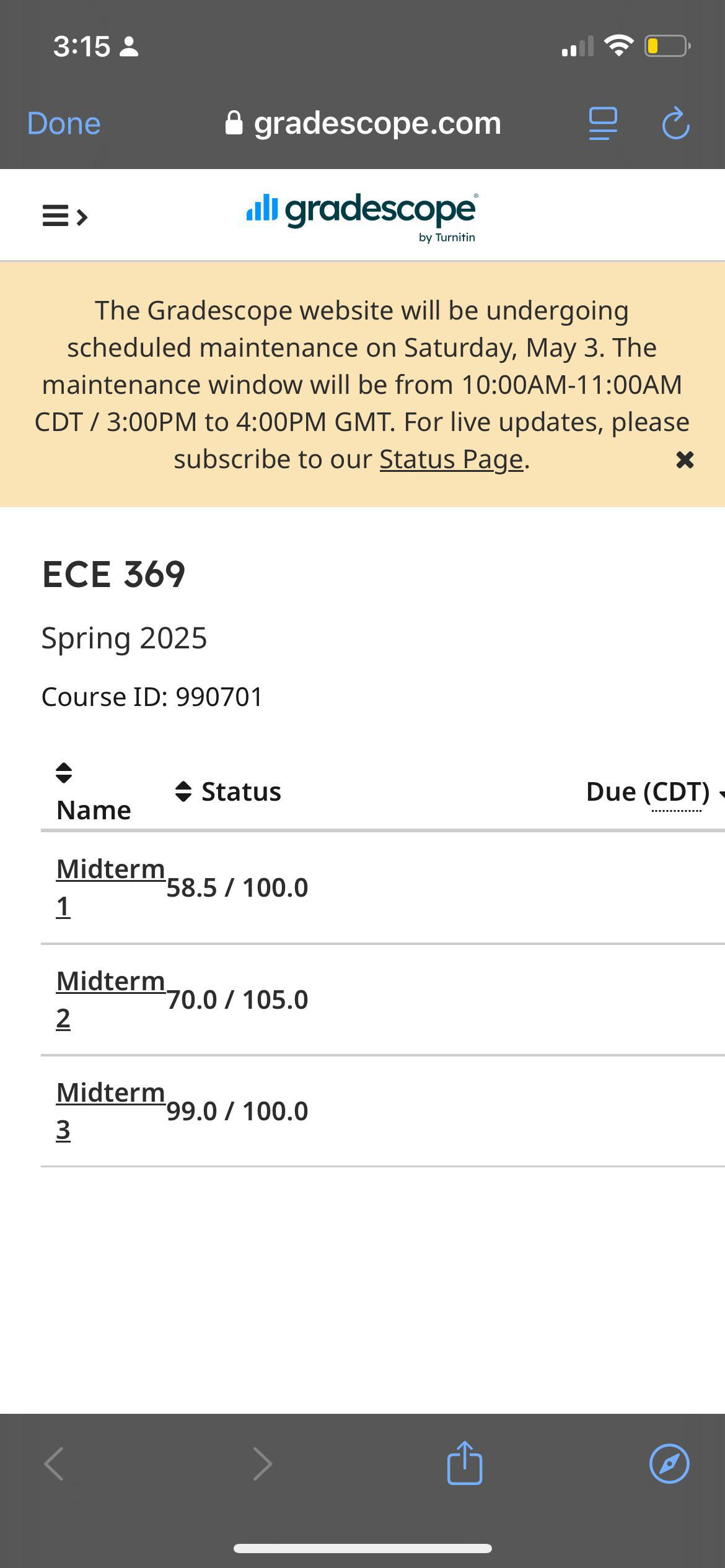Image resolution: width=725 pixels, height=1568 pixels.
Task: Expand the sidebar hamburger menu
Action: coord(65,216)
